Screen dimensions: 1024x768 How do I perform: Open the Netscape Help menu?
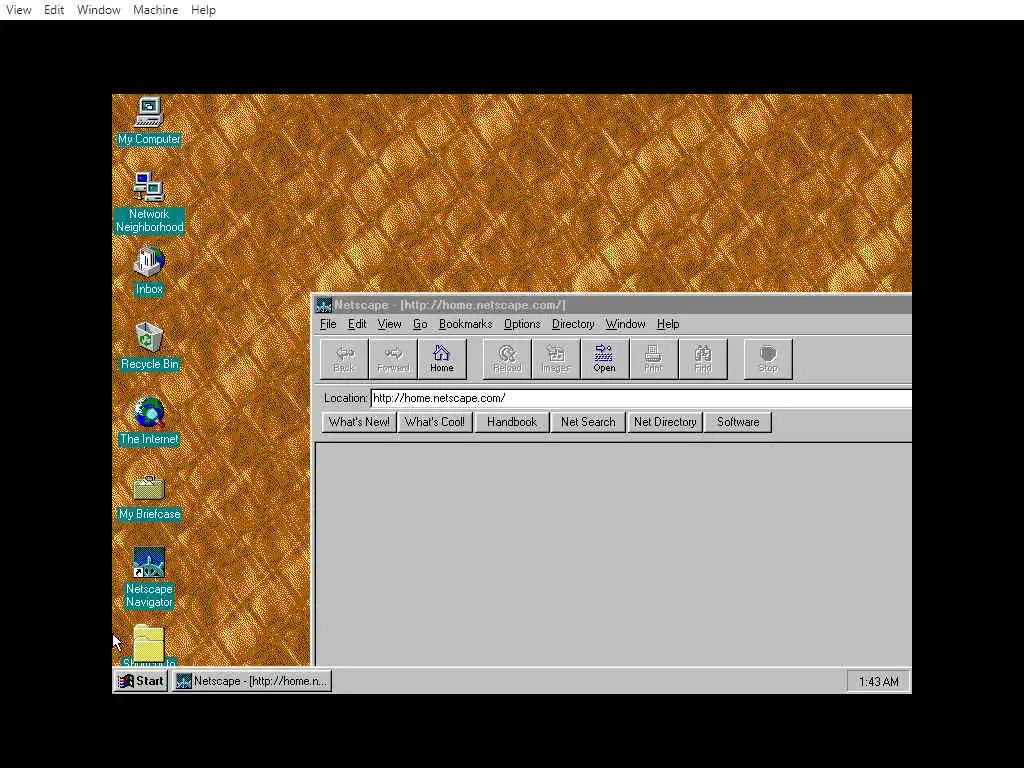point(667,324)
